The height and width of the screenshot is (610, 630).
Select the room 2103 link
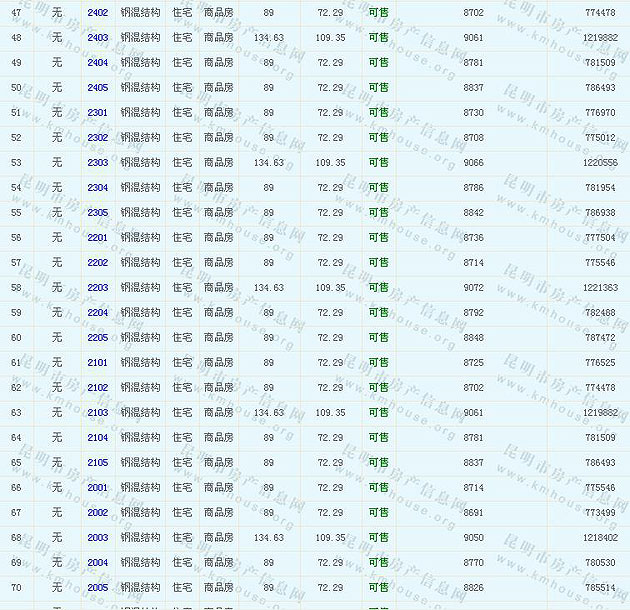[x=97, y=413]
